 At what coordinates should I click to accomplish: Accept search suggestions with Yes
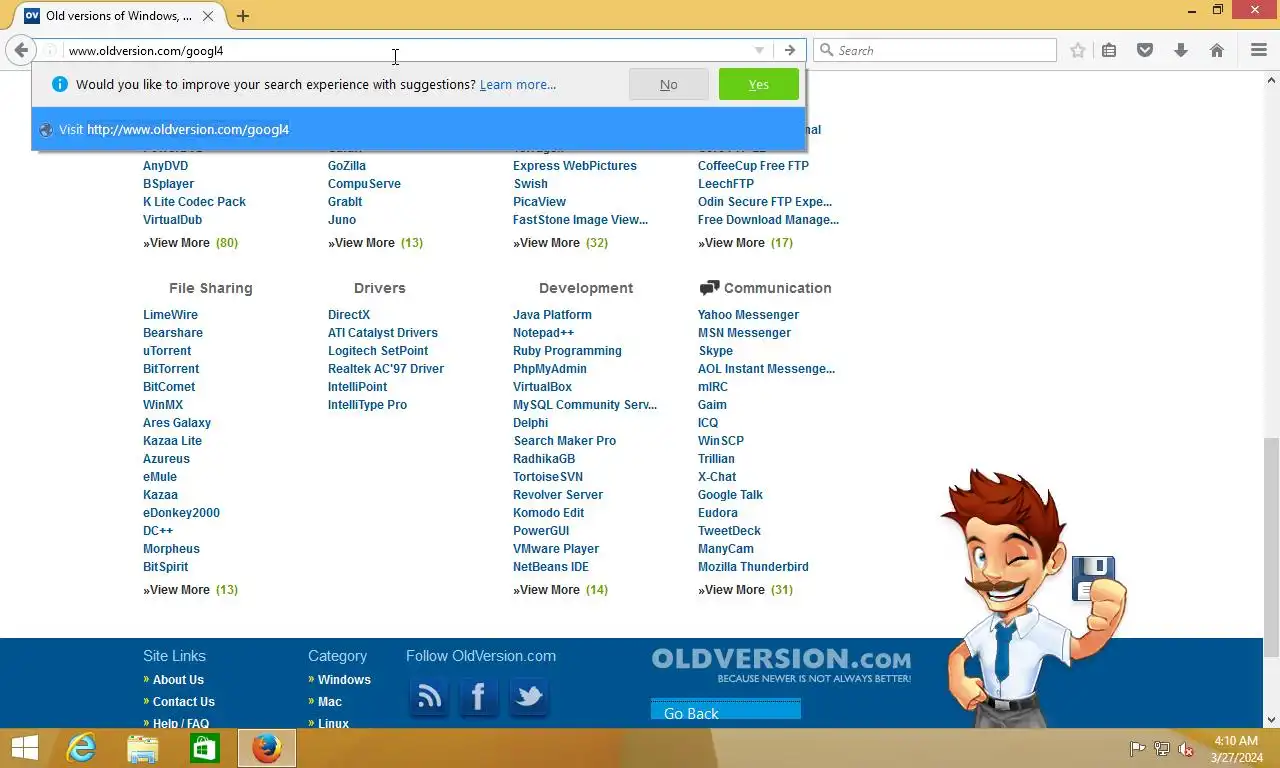pyautogui.click(x=759, y=84)
